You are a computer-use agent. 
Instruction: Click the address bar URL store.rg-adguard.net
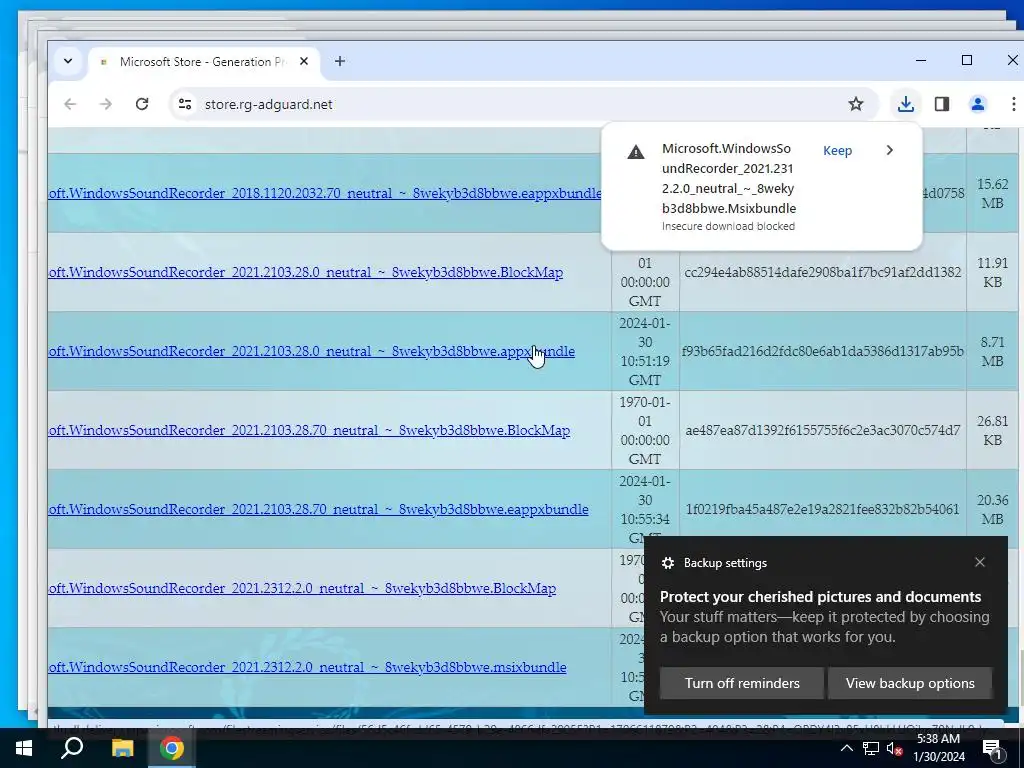pyautogui.click(x=268, y=104)
